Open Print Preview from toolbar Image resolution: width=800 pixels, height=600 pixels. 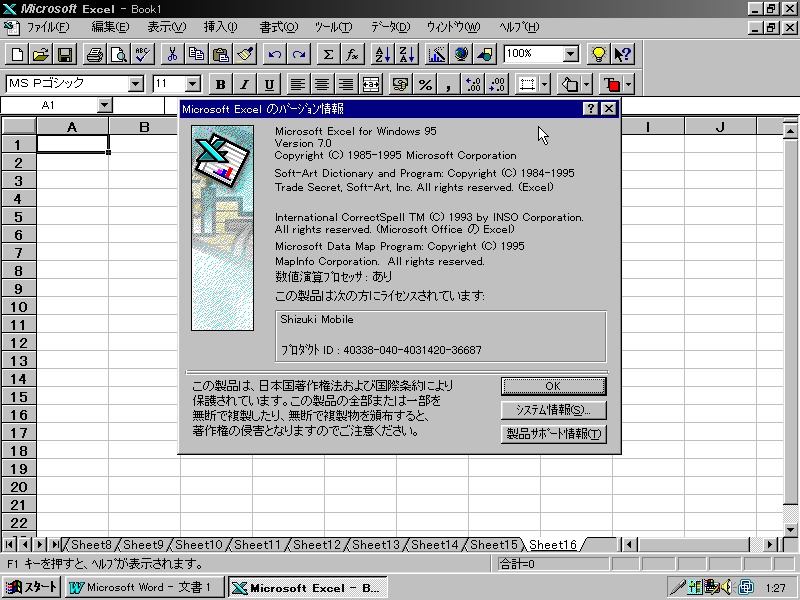tap(118, 54)
